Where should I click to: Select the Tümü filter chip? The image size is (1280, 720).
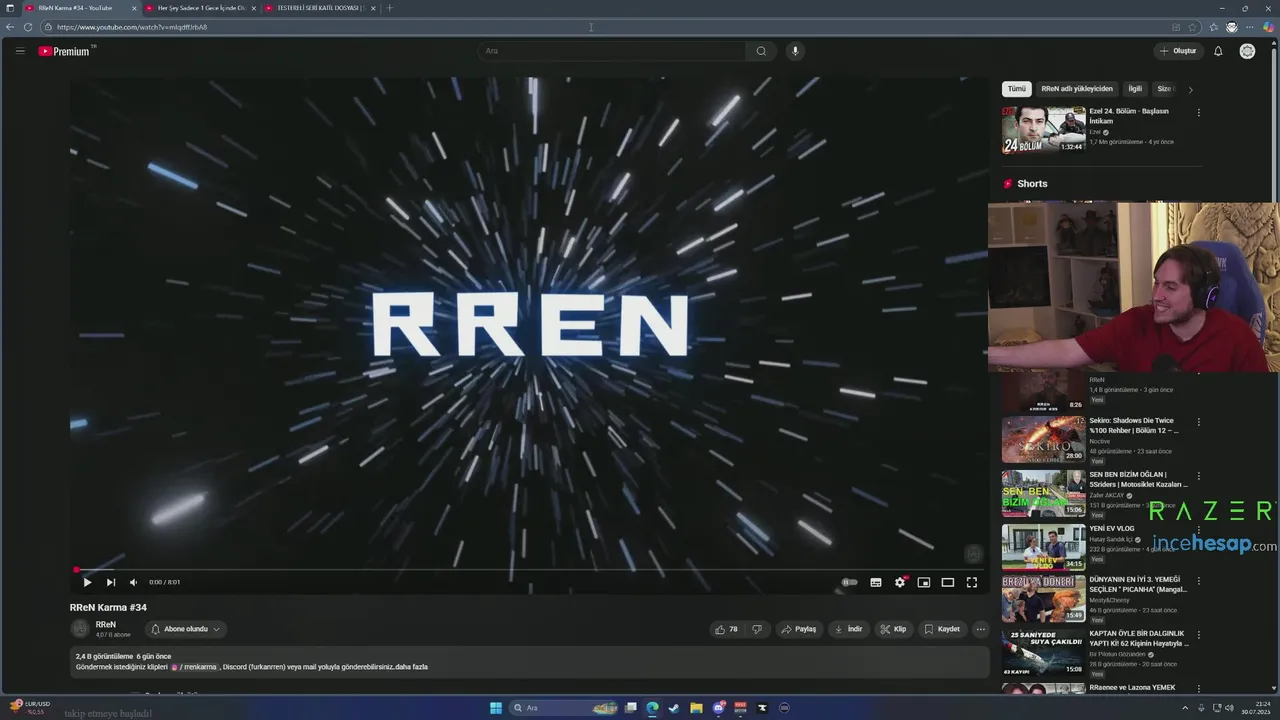tap(1016, 89)
